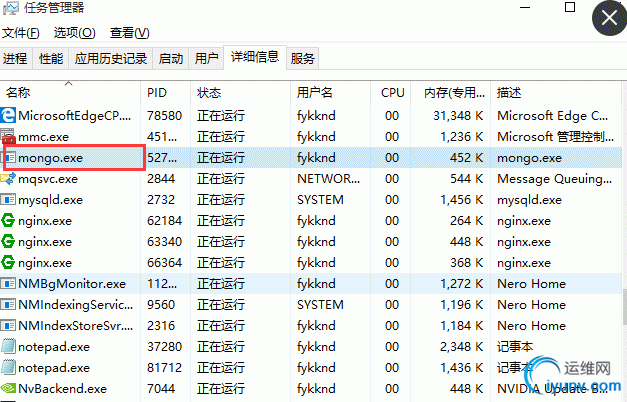This screenshot has height=402, width=627.
Task: Sort by the CPU column header
Action: coord(391,92)
